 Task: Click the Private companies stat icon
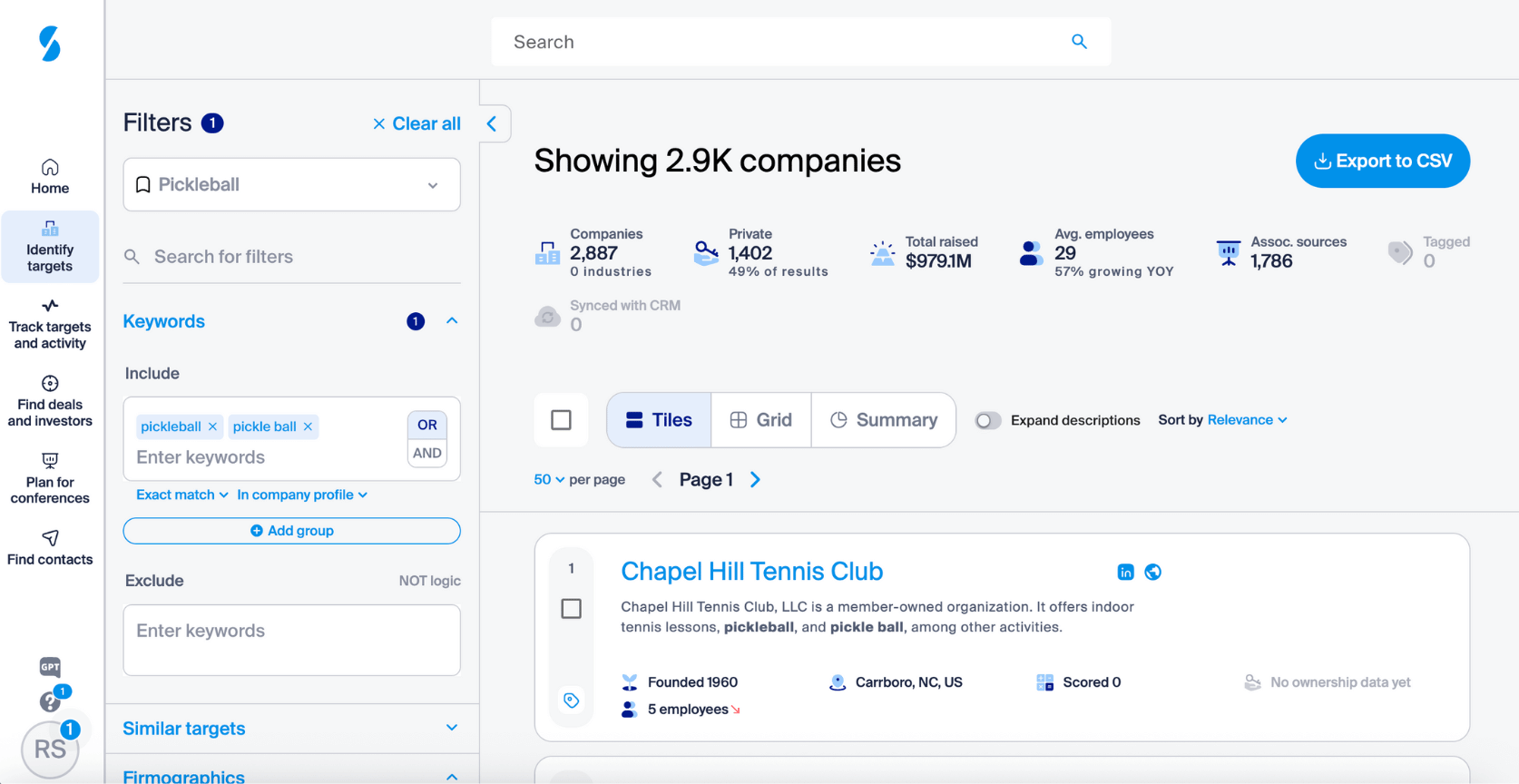pyautogui.click(x=706, y=253)
